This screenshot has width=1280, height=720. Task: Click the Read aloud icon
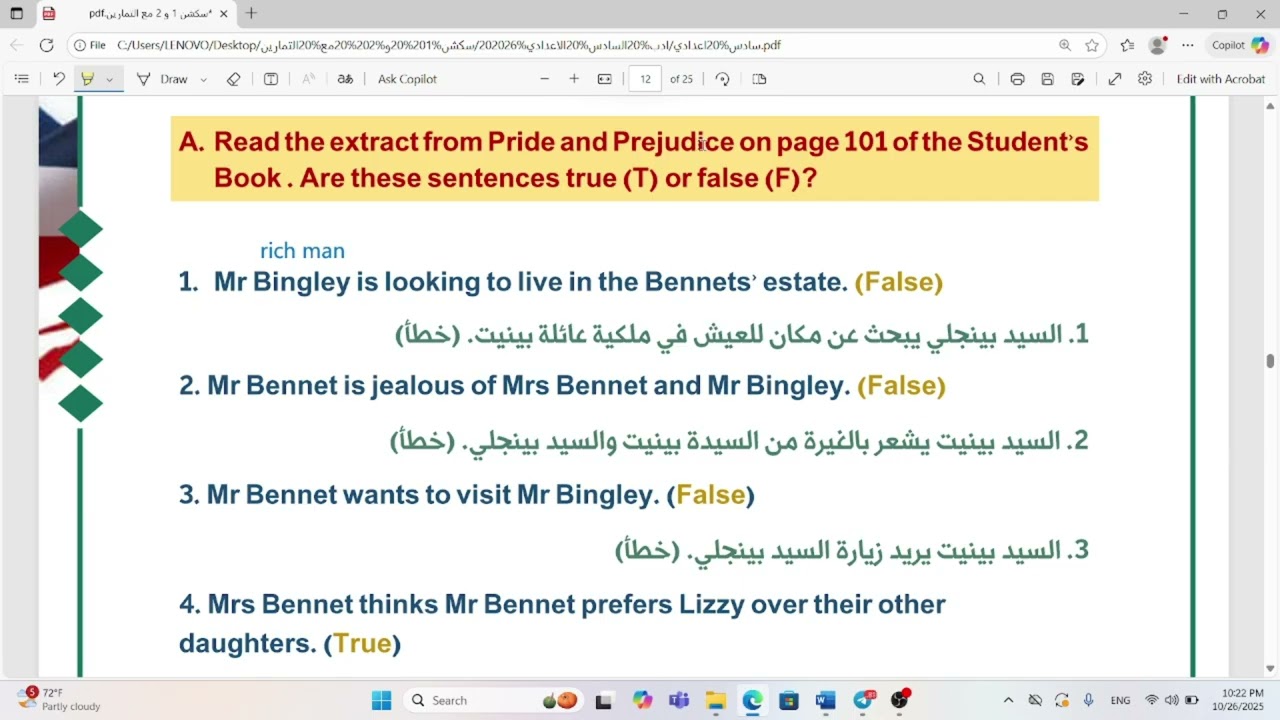point(308,79)
